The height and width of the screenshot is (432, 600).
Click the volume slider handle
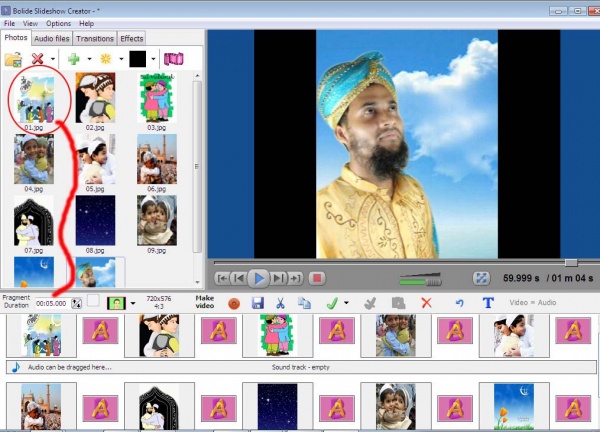434,282
